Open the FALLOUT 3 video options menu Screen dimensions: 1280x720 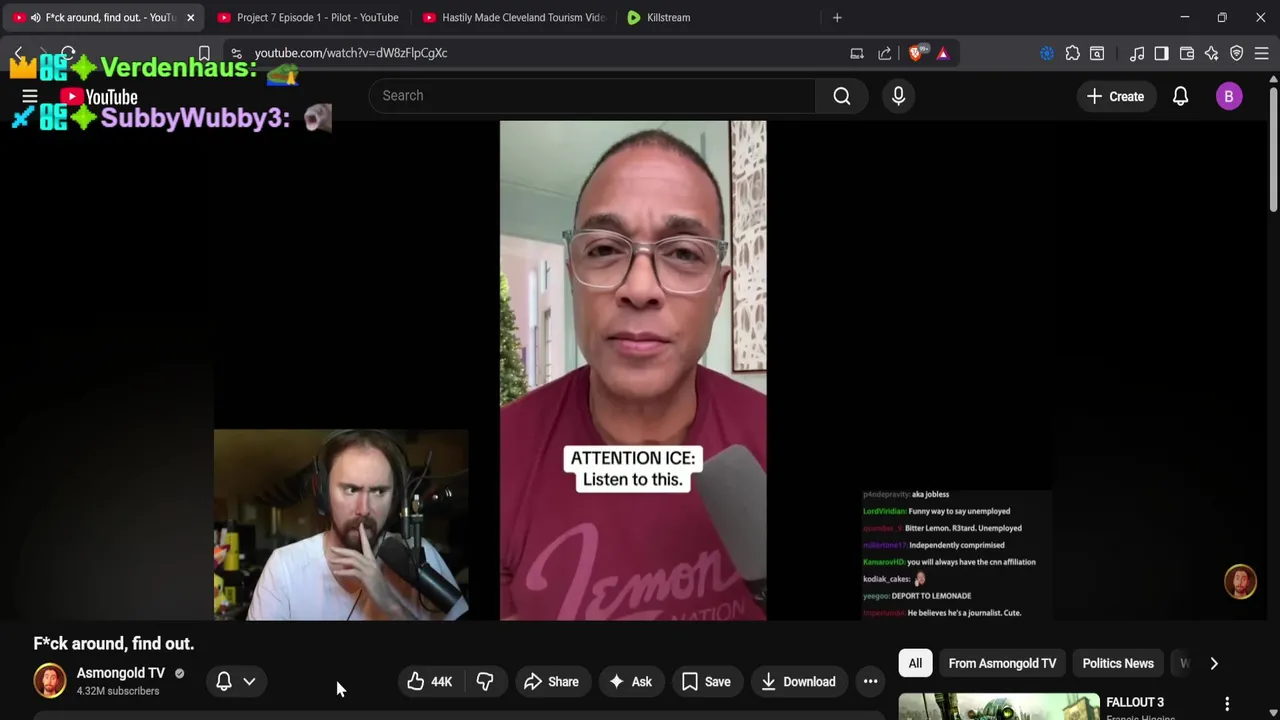coord(1227,704)
